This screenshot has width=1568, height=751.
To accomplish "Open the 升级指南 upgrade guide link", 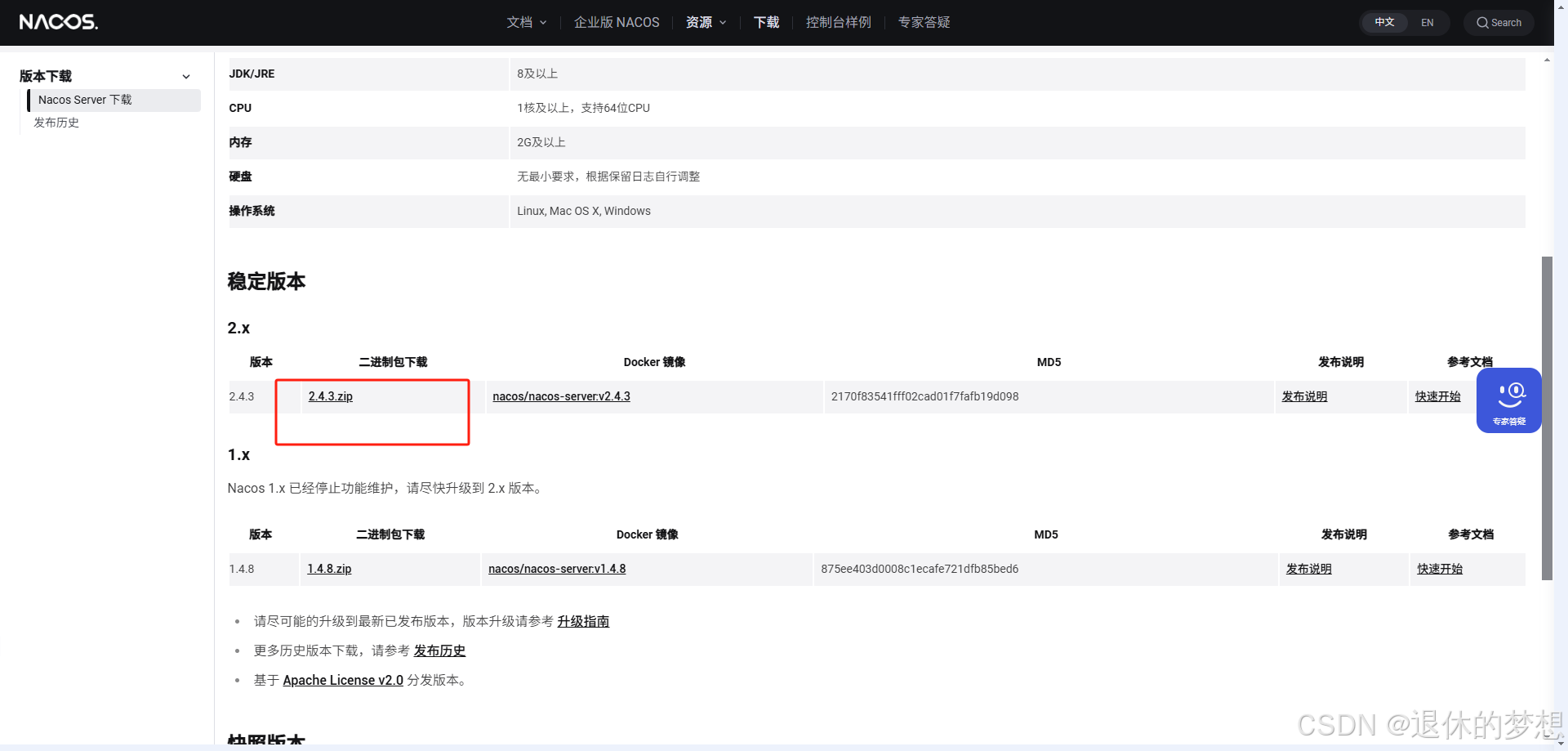I will pyautogui.click(x=583, y=621).
